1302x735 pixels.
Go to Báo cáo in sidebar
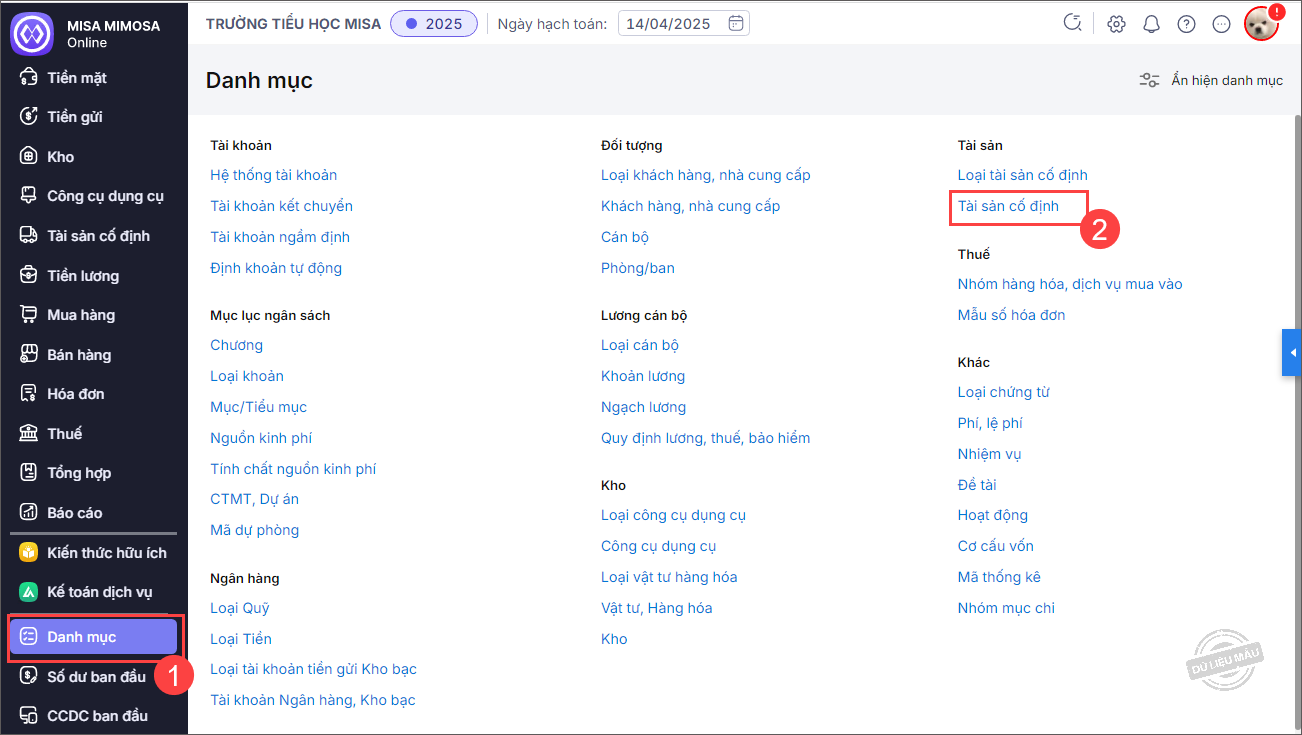[x=75, y=513]
